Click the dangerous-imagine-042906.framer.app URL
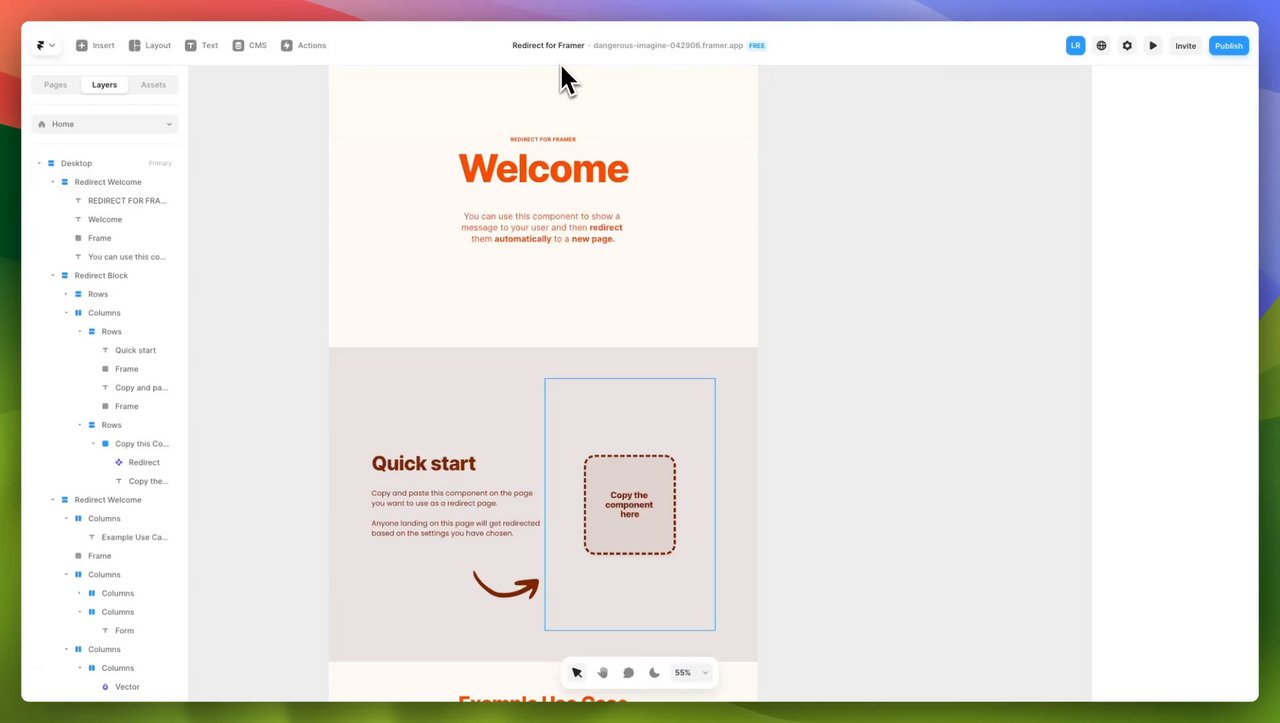The image size is (1280, 723). (x=668, y=45)
